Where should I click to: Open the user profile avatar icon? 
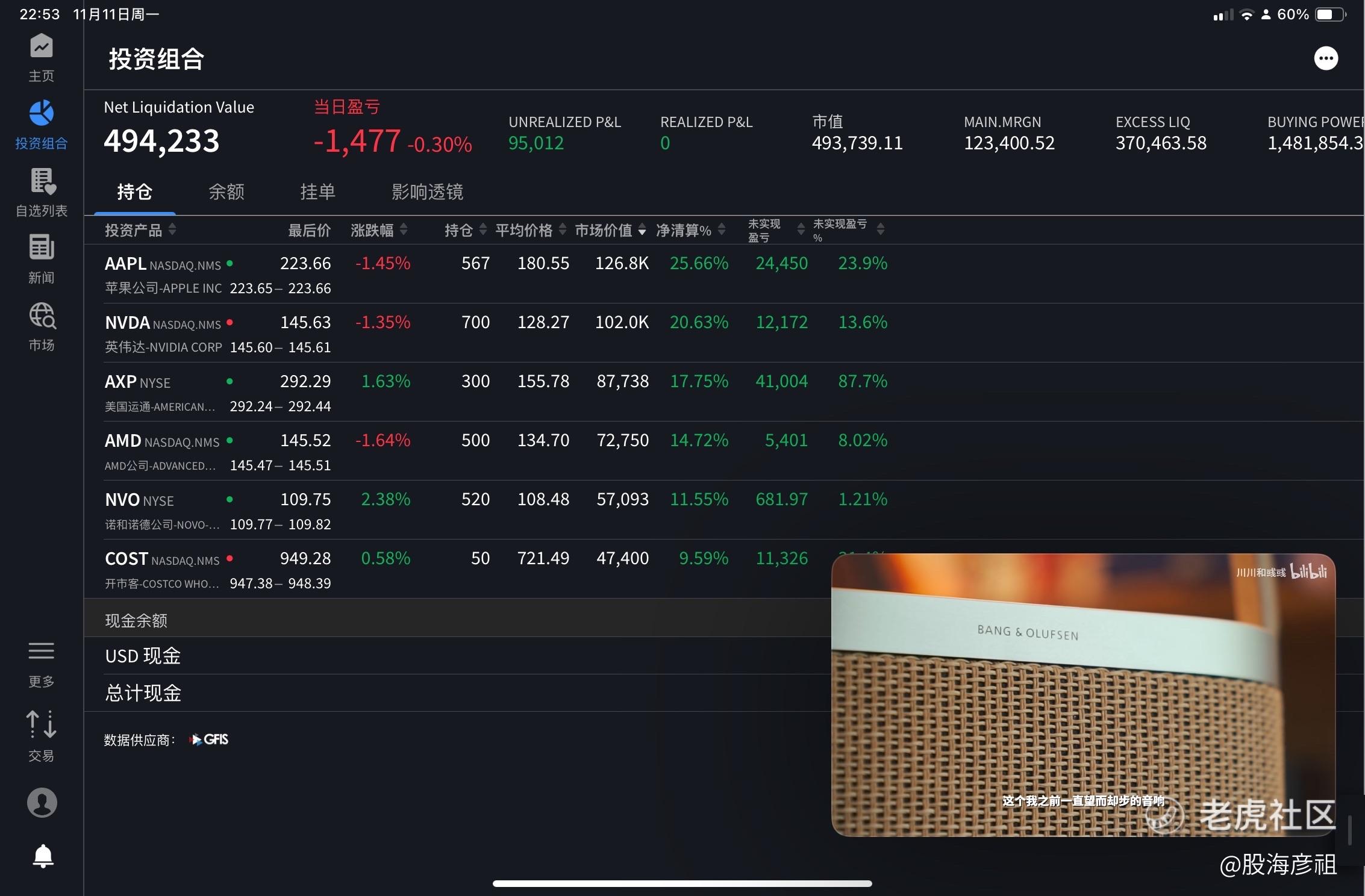pyautogui.click(x=42, y=802)
